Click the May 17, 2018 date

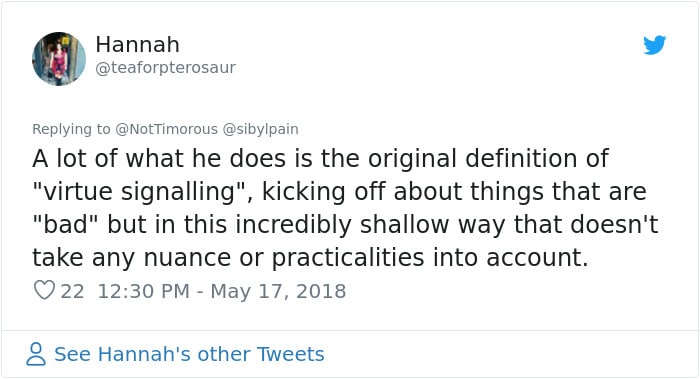(x=278, y=292)
